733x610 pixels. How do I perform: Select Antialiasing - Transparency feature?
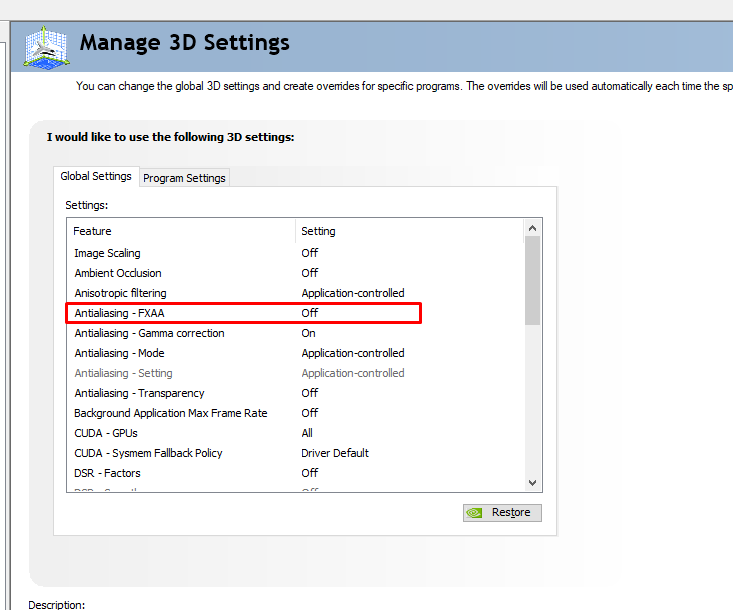(x=139, y=393)
